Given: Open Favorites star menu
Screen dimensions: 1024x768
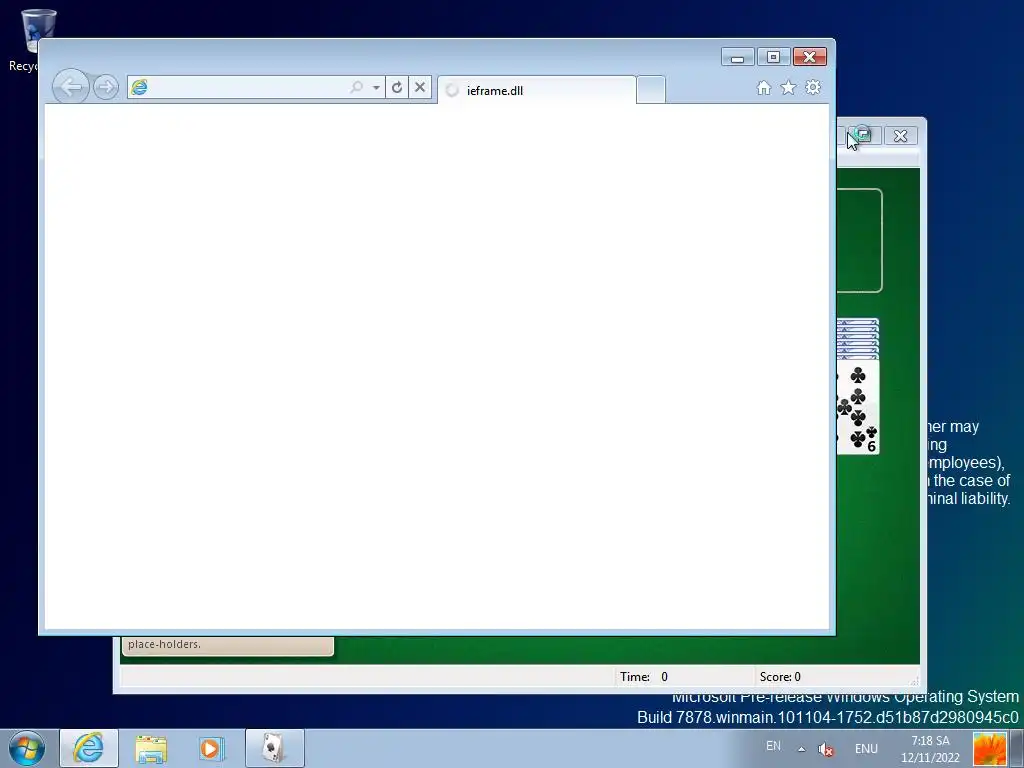Looking at the screenshot, I should point(788,88).
